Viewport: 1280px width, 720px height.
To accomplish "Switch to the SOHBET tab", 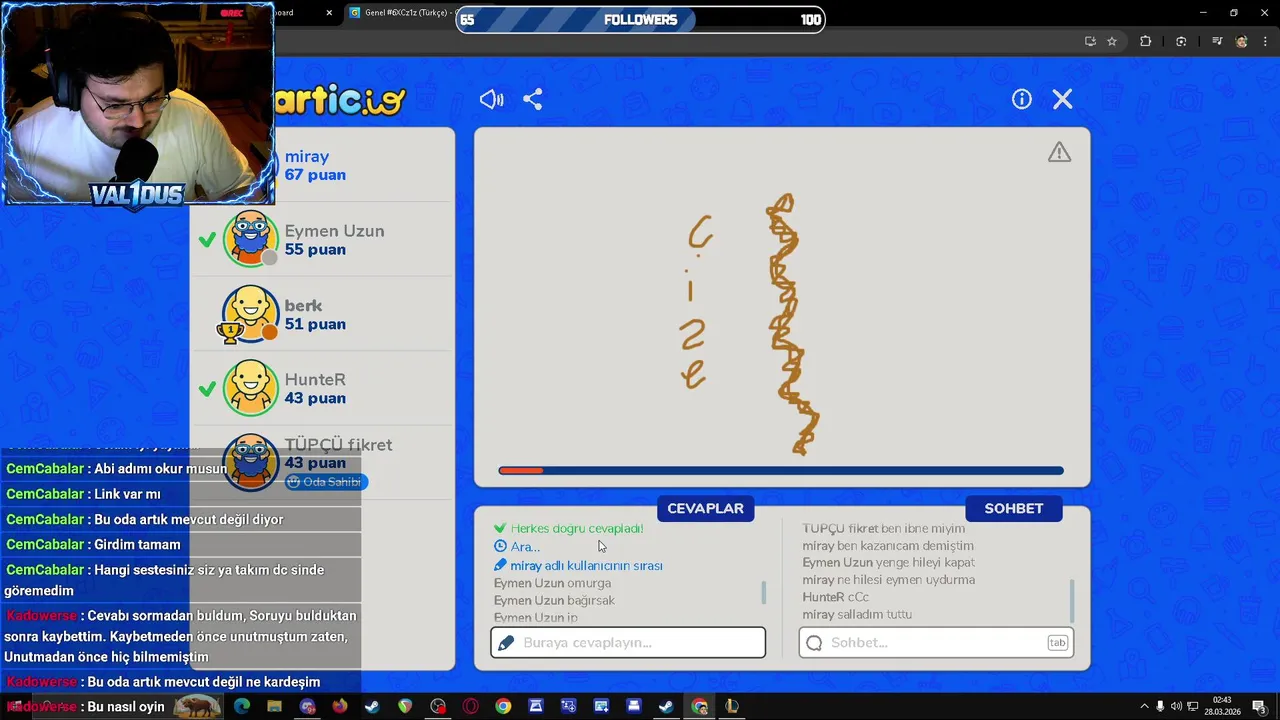I will click(1013, 508).
